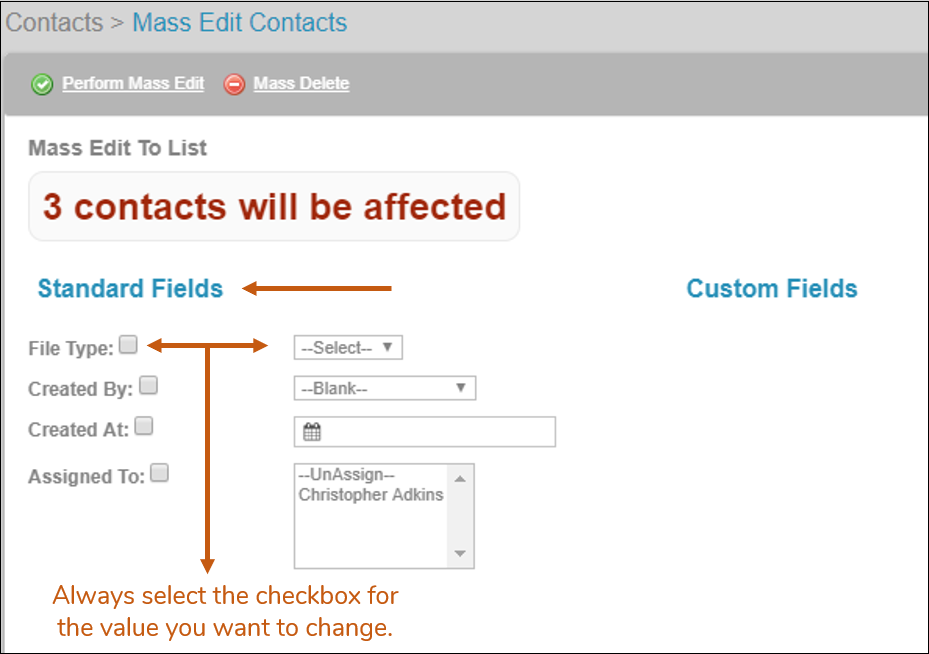This screenshot has width=929, height=654.
Task: Click the red minus icon beside Mass Delete
Action: pos(233,84)
